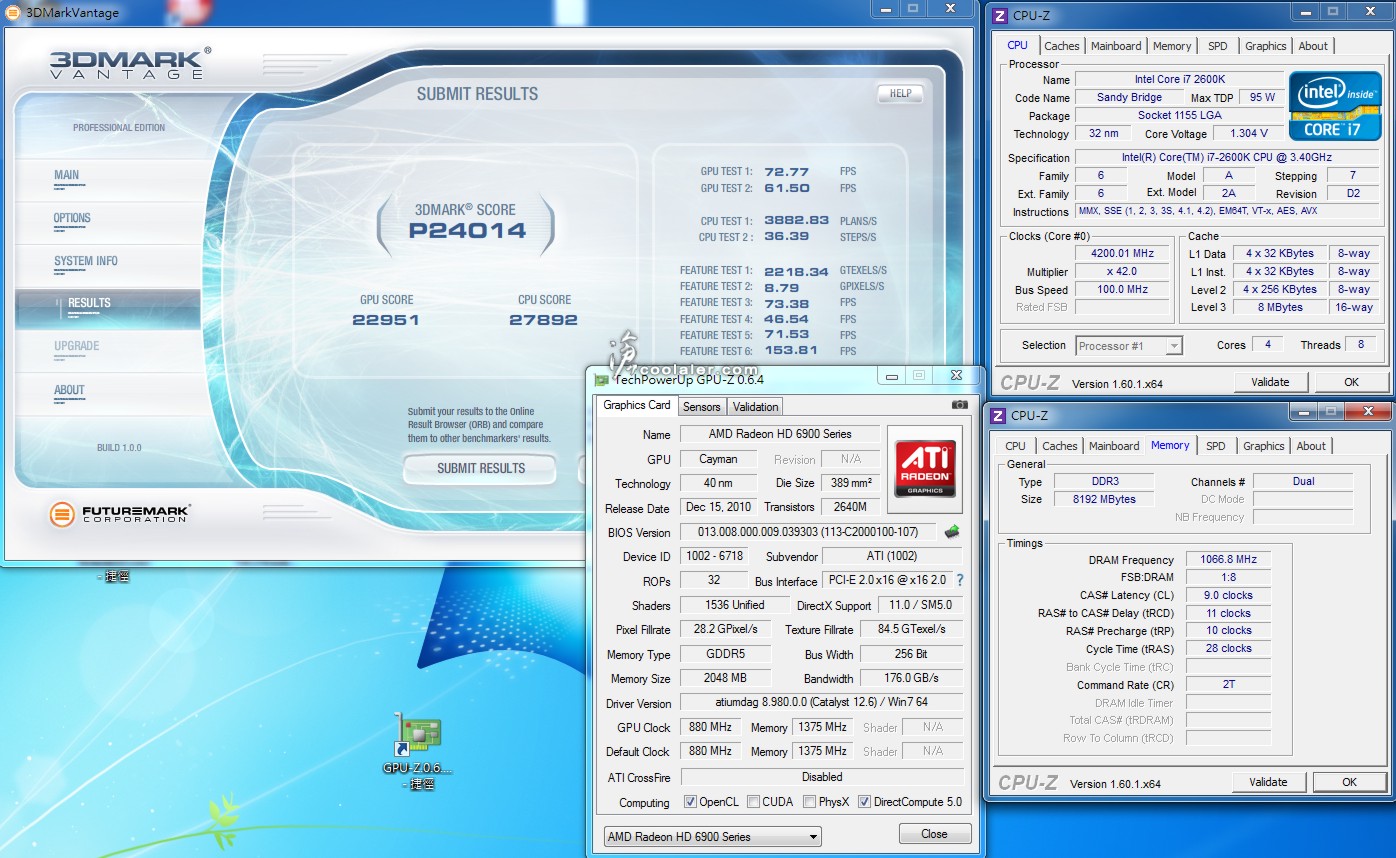Screen dimensions: 1396x858
Task: Click the title bar icon of the CPU-Z window showing Clocks
Action: 998,15
